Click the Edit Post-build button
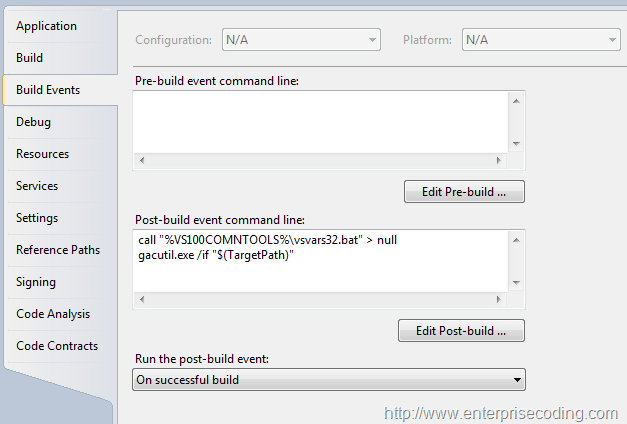This screenshot has height=424, width=627. click(461, 330)
